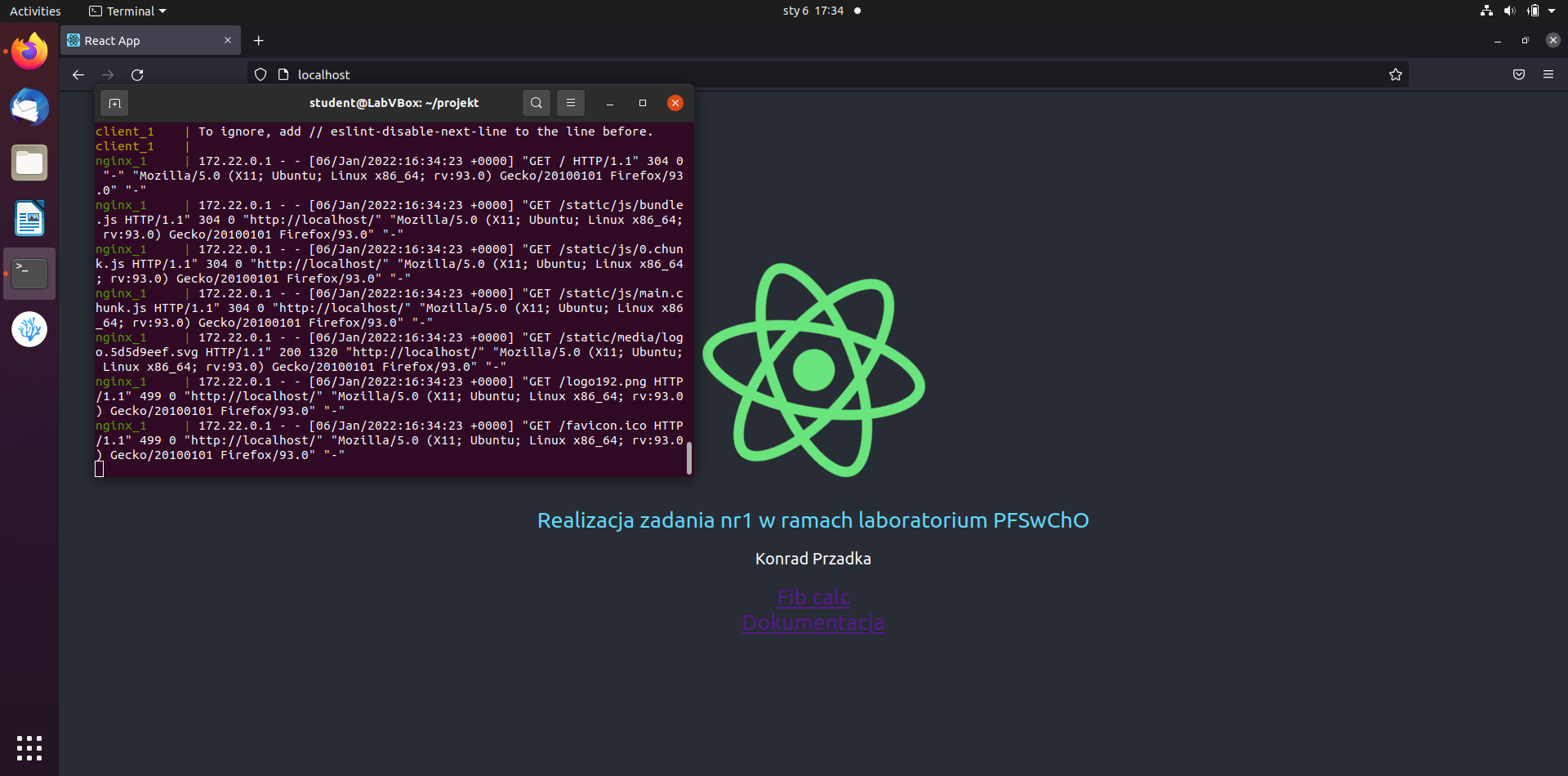Maximize the terminal window

643,103
